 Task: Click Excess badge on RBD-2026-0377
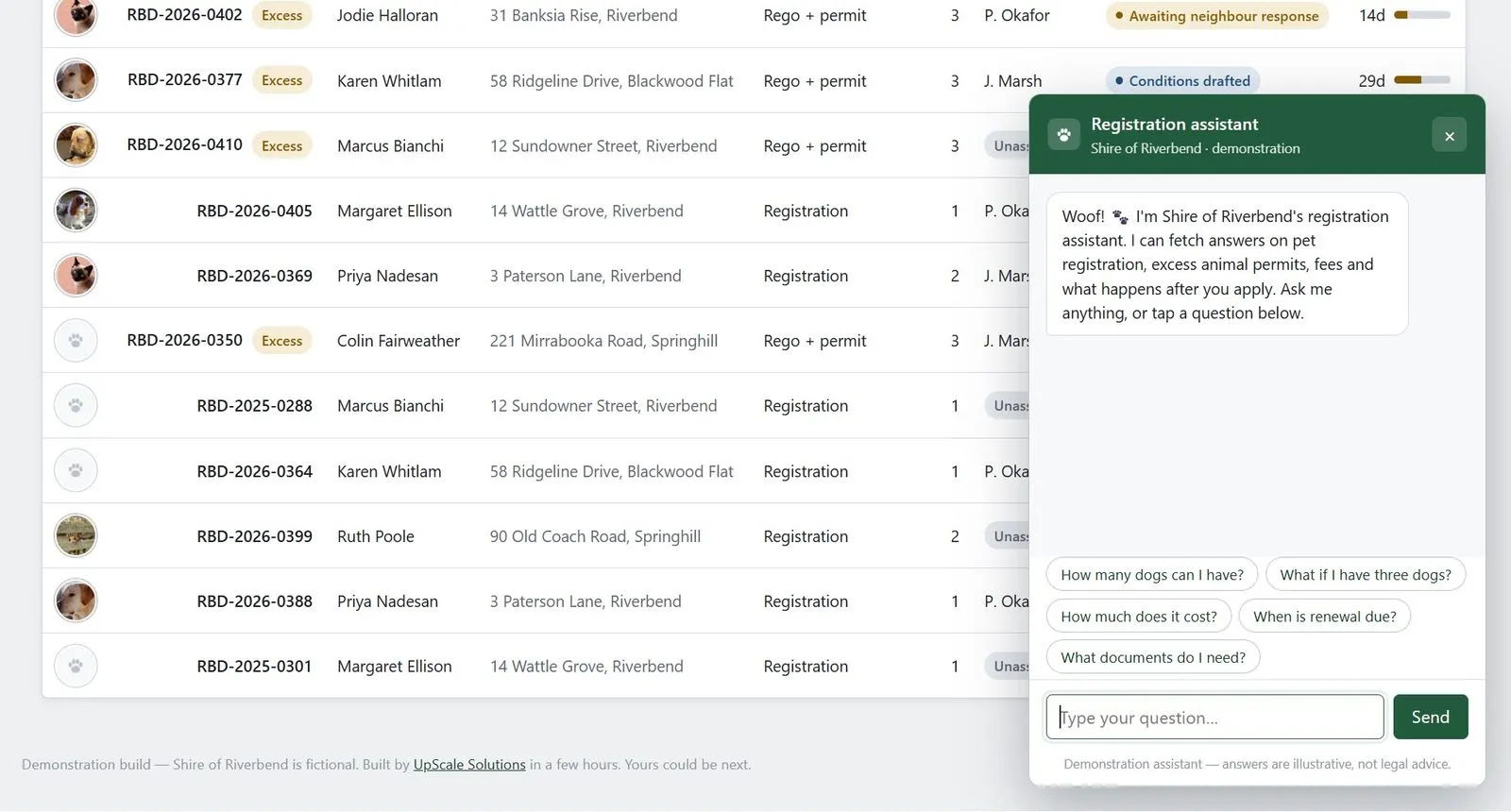[281, 80]
